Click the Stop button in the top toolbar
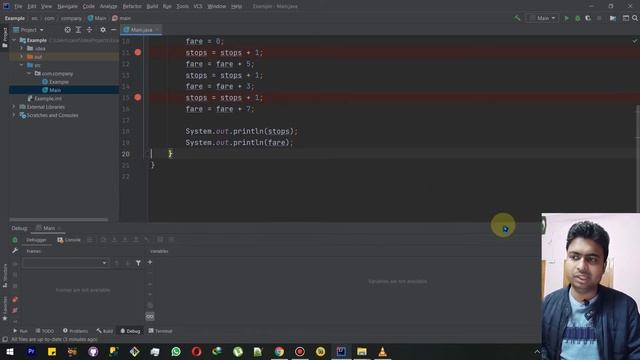This screenshot has width=640, height=360. 599,18
